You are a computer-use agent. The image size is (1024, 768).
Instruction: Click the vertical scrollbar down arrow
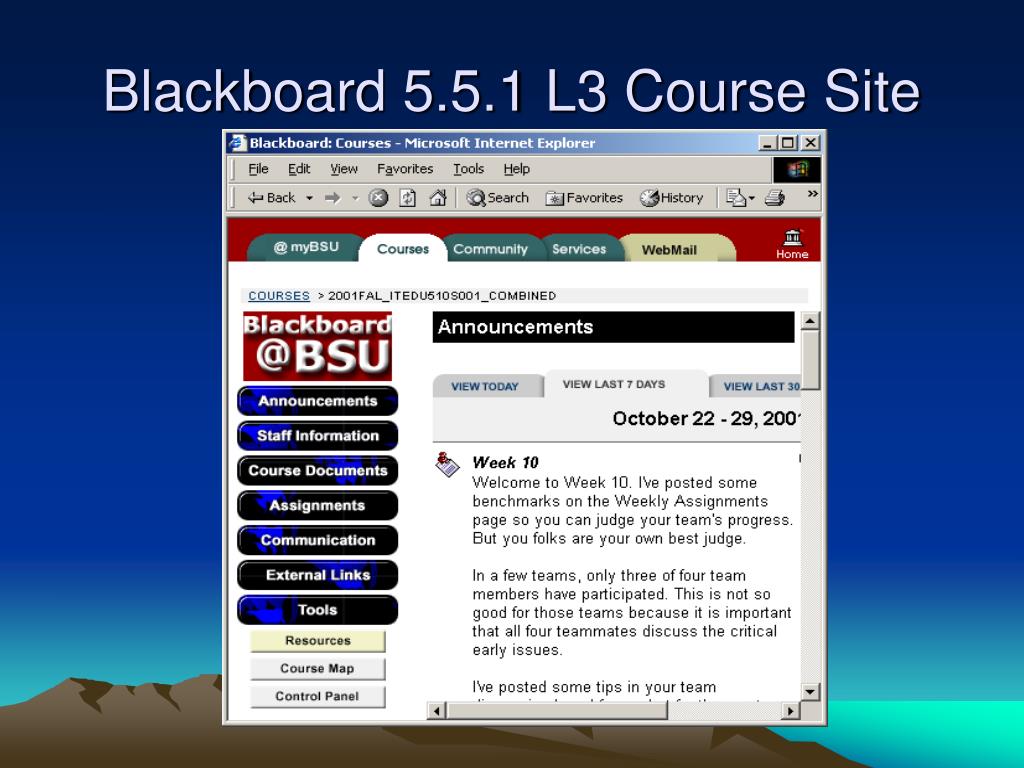pos(810,691)
